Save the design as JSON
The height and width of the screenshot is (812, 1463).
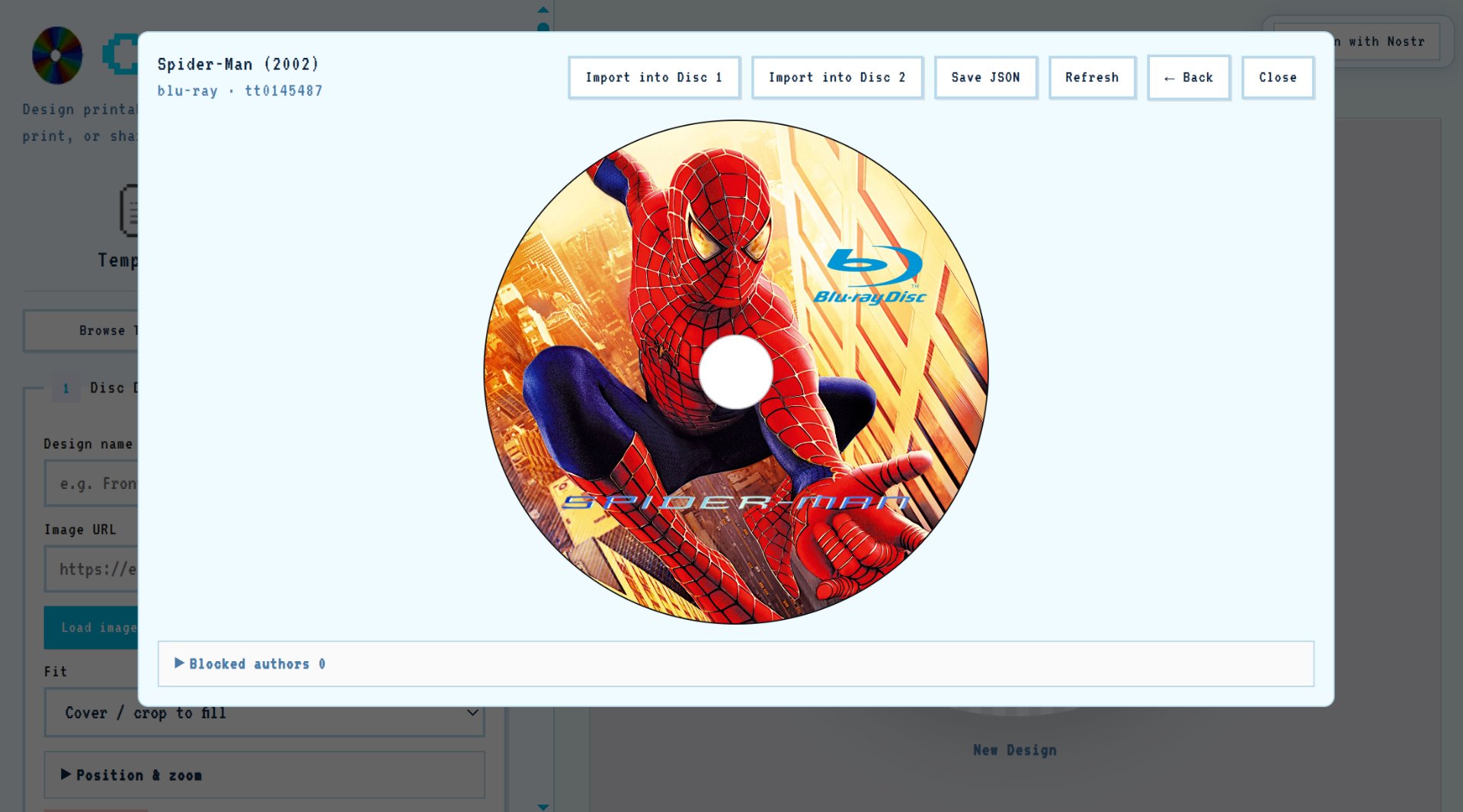pos(985,78)
